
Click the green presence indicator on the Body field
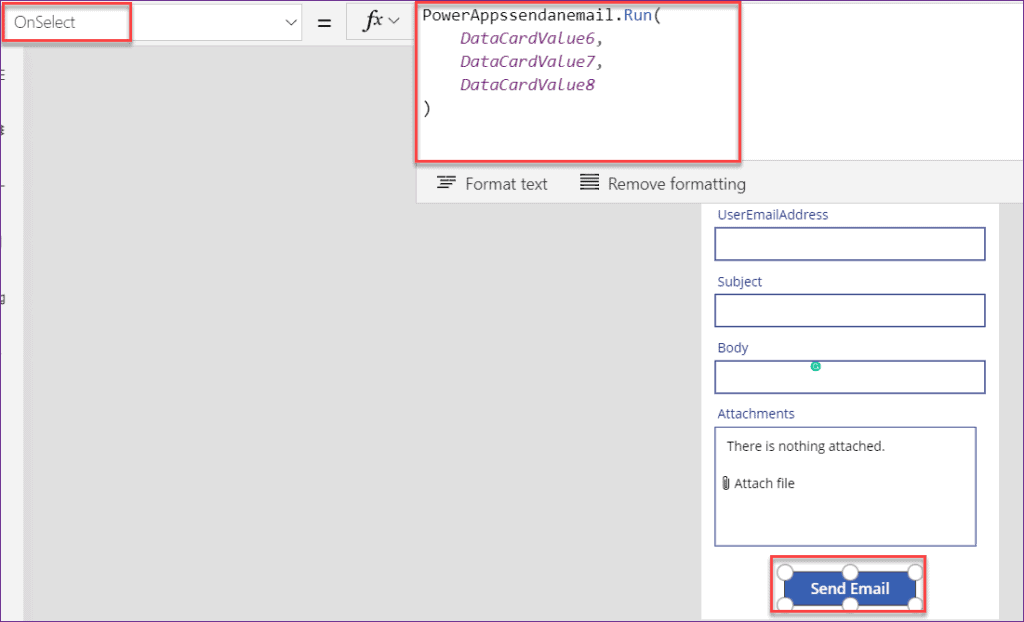point(816,365)
